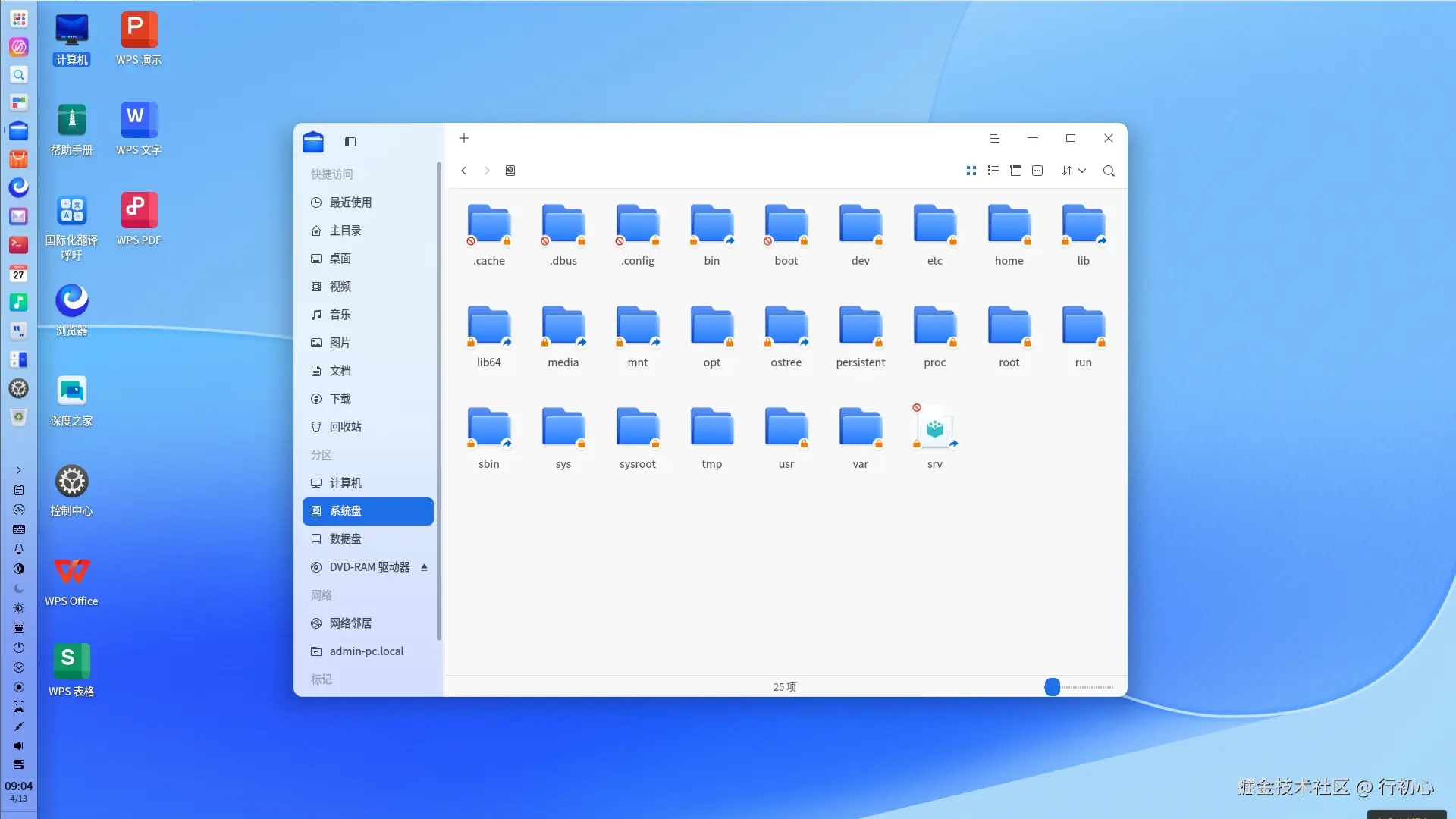This screenshot has height=819, width=1456.
Task: Open 帮助手册 desktop icon
Action: point(72,130)
